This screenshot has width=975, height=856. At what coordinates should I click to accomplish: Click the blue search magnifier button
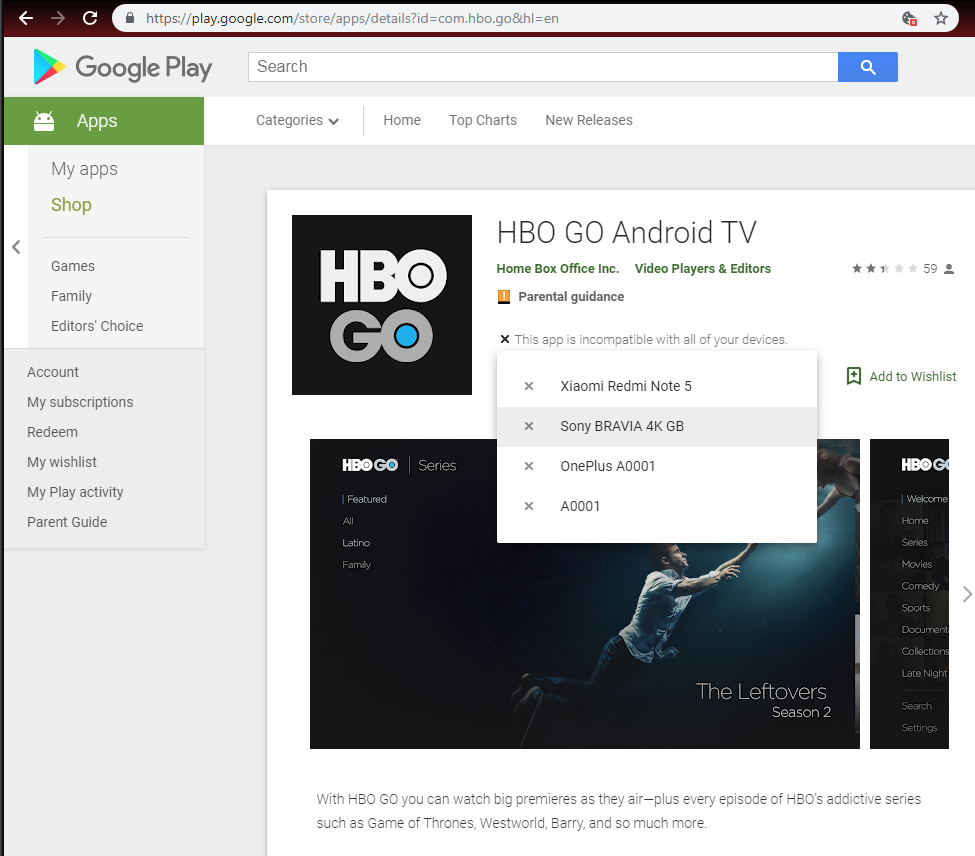coord(867,67)
